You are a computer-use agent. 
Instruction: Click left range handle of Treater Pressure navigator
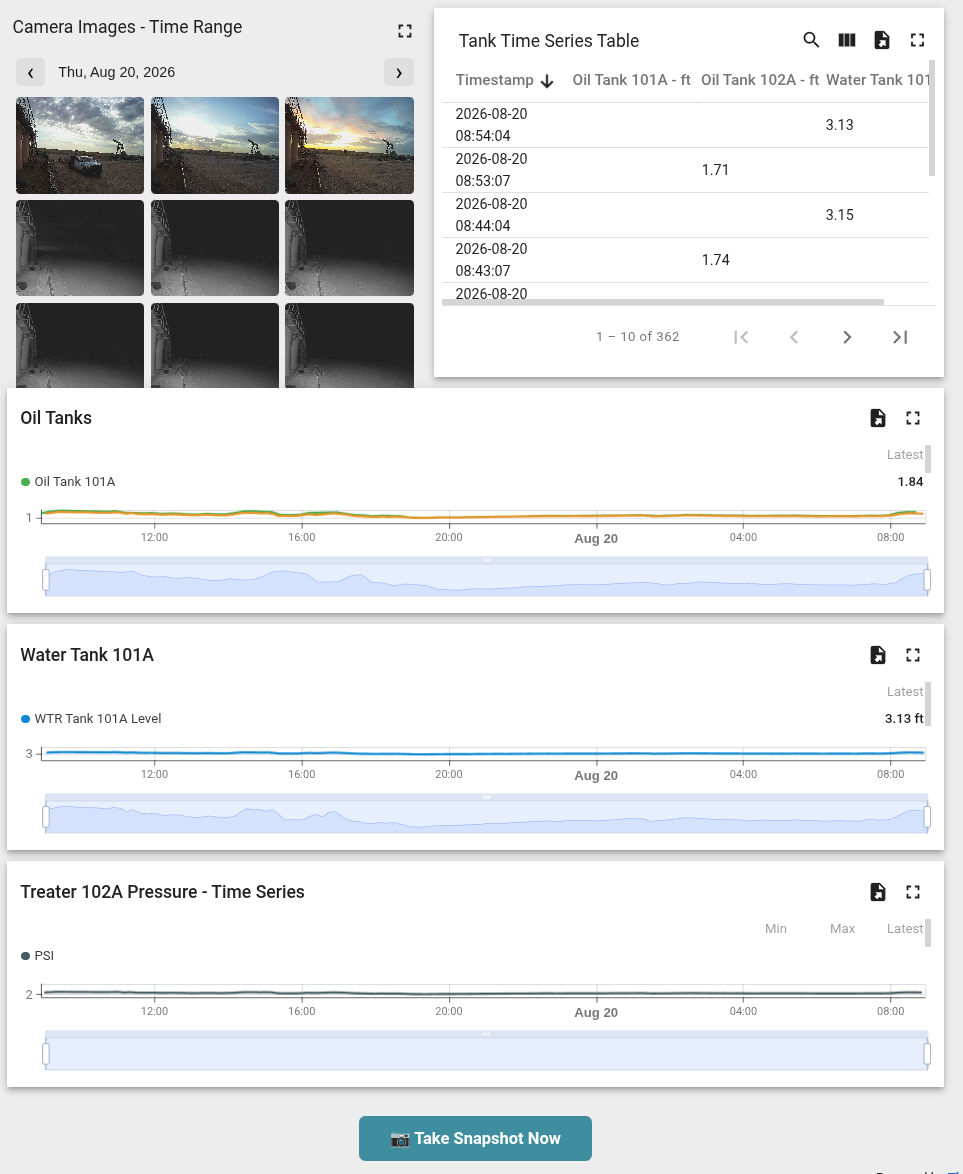[46, 1054]
